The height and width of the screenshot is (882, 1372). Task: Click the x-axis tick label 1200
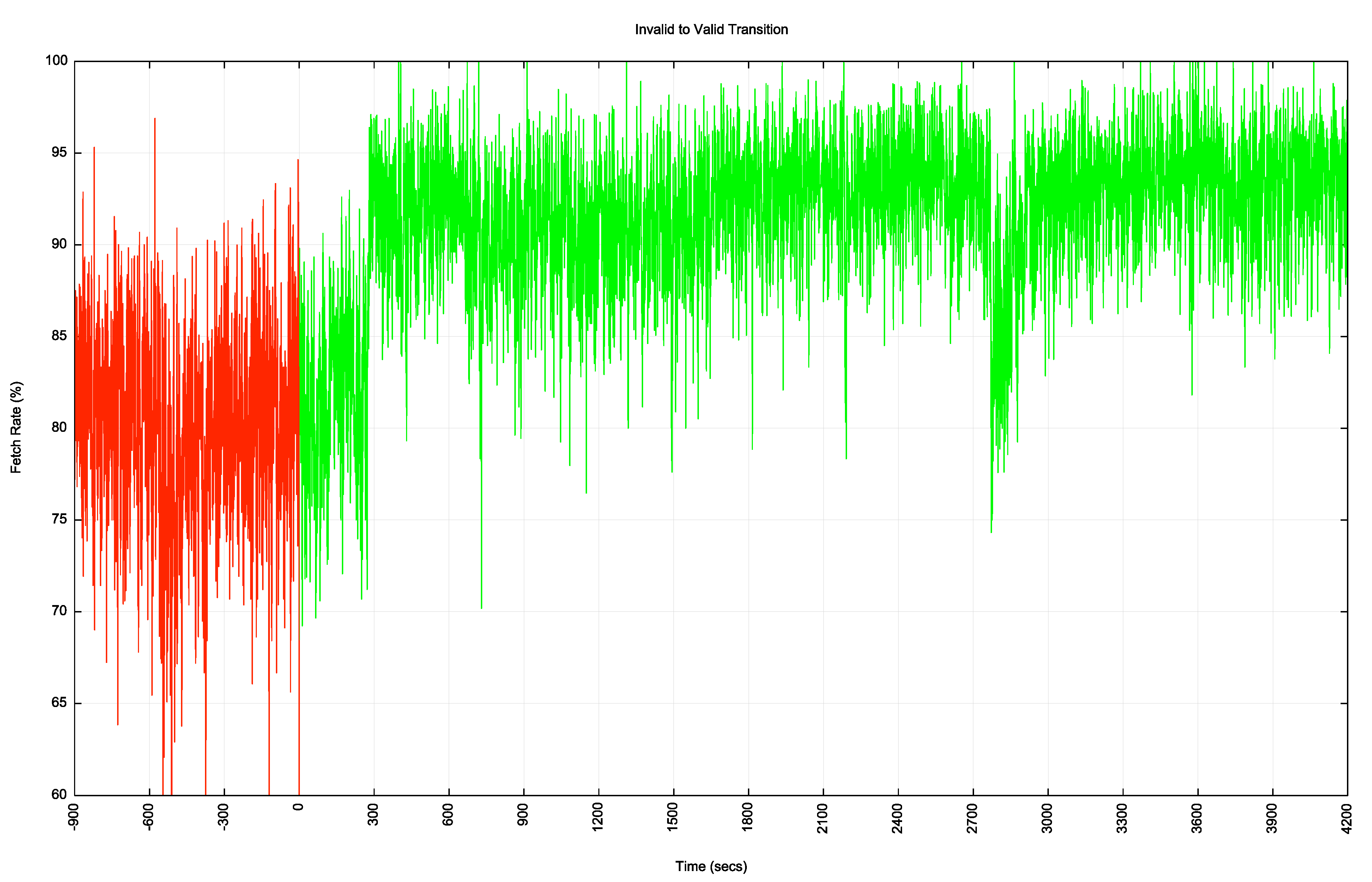point(598,817)
